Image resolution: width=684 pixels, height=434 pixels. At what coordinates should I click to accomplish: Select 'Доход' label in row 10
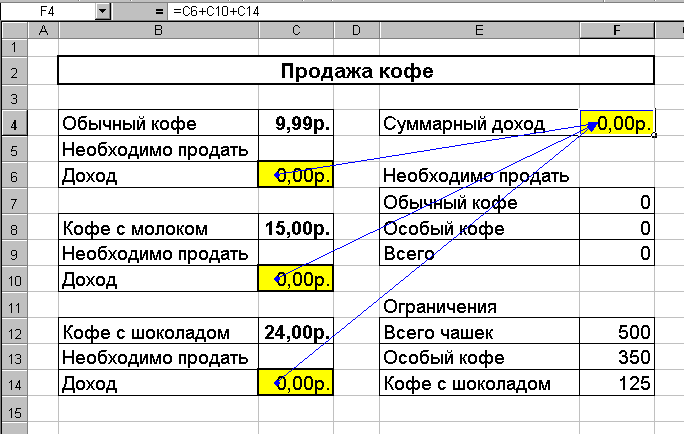[x=158, y=279]
